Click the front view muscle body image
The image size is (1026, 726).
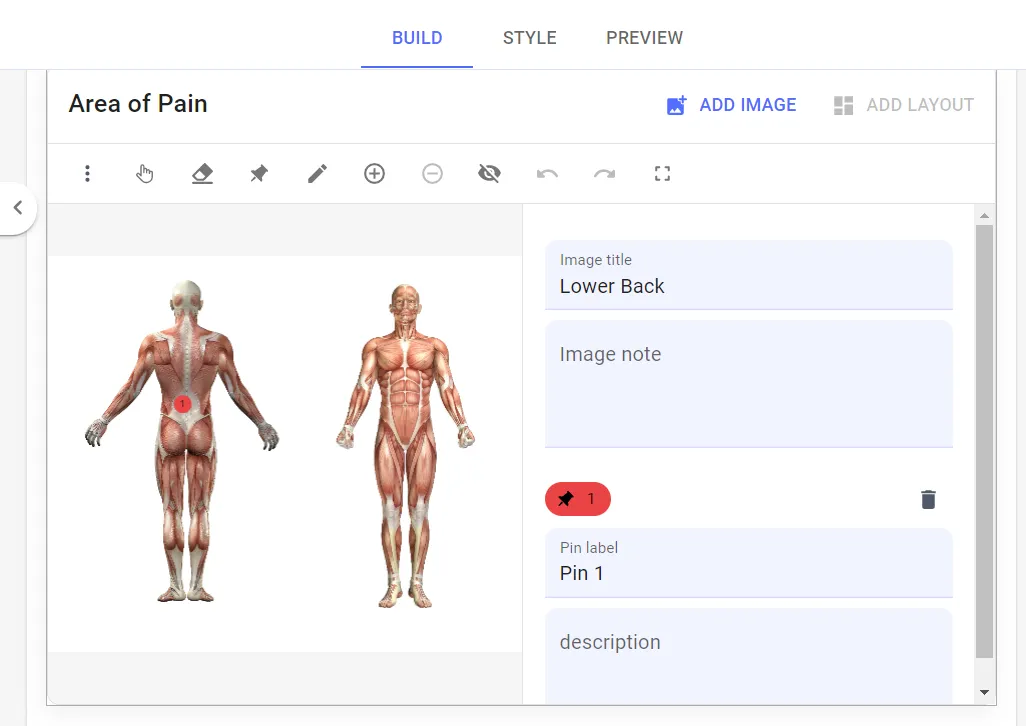click(x=406, y=446)
